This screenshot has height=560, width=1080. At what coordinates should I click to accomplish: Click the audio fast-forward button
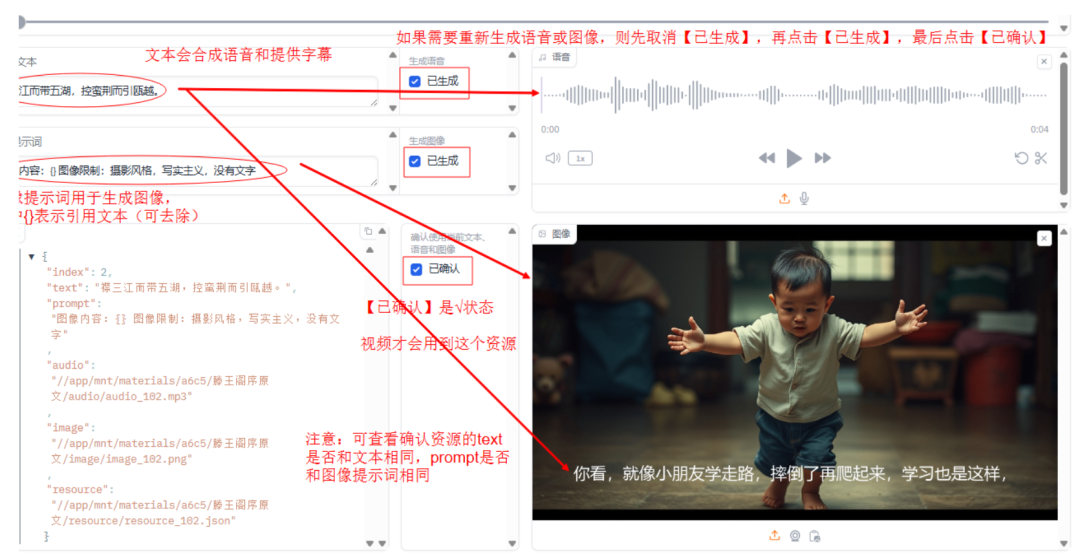click(822, 158)
